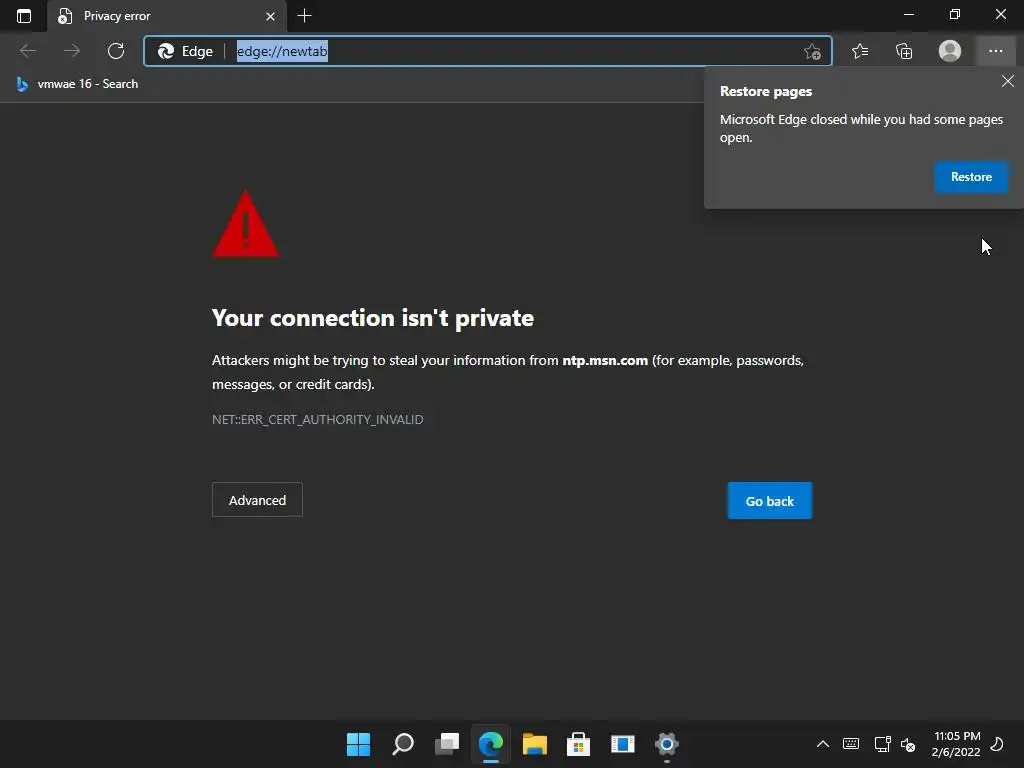Open Task View in taskbar
The height and width of the screenshot is (768, 1024).
click(x=447, y=744)
